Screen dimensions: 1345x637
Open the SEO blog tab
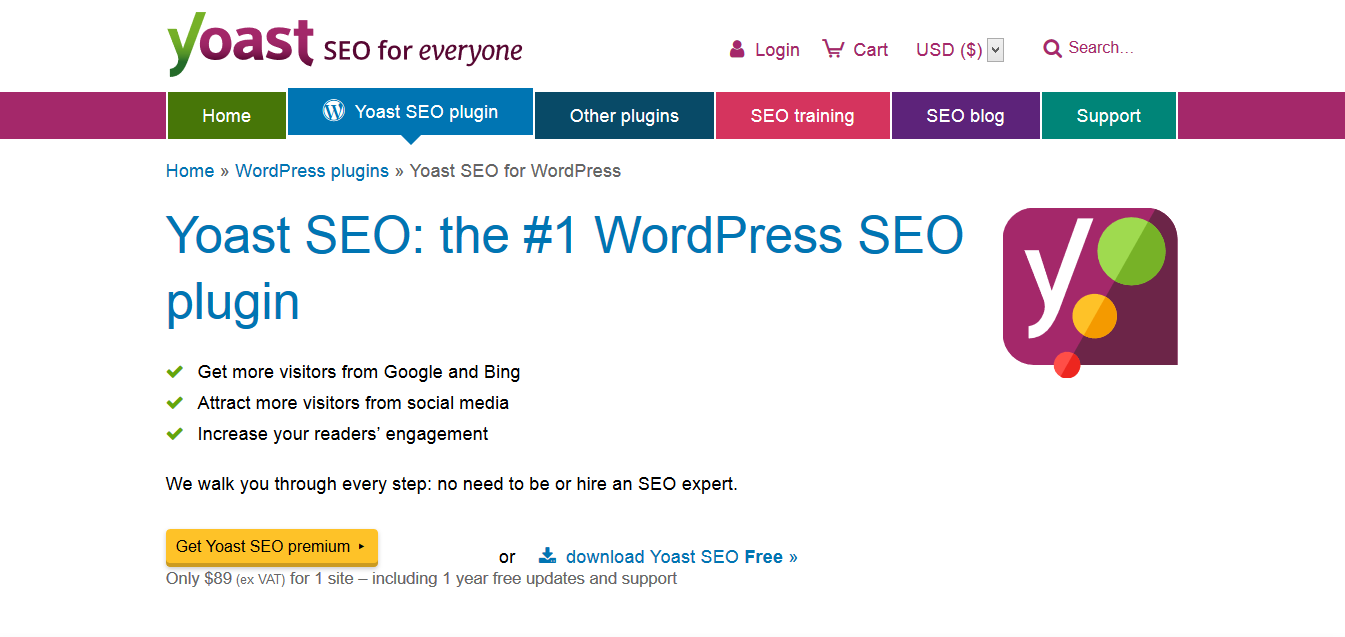(x=965, y=116)
